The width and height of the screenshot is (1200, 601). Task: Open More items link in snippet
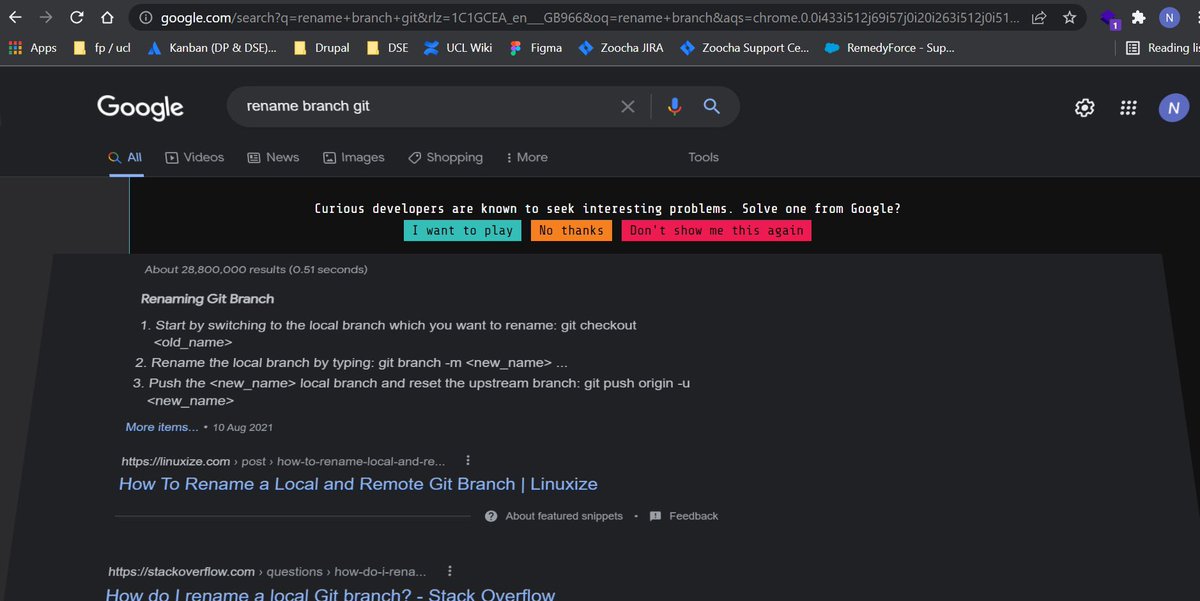[x=162, y=427]
